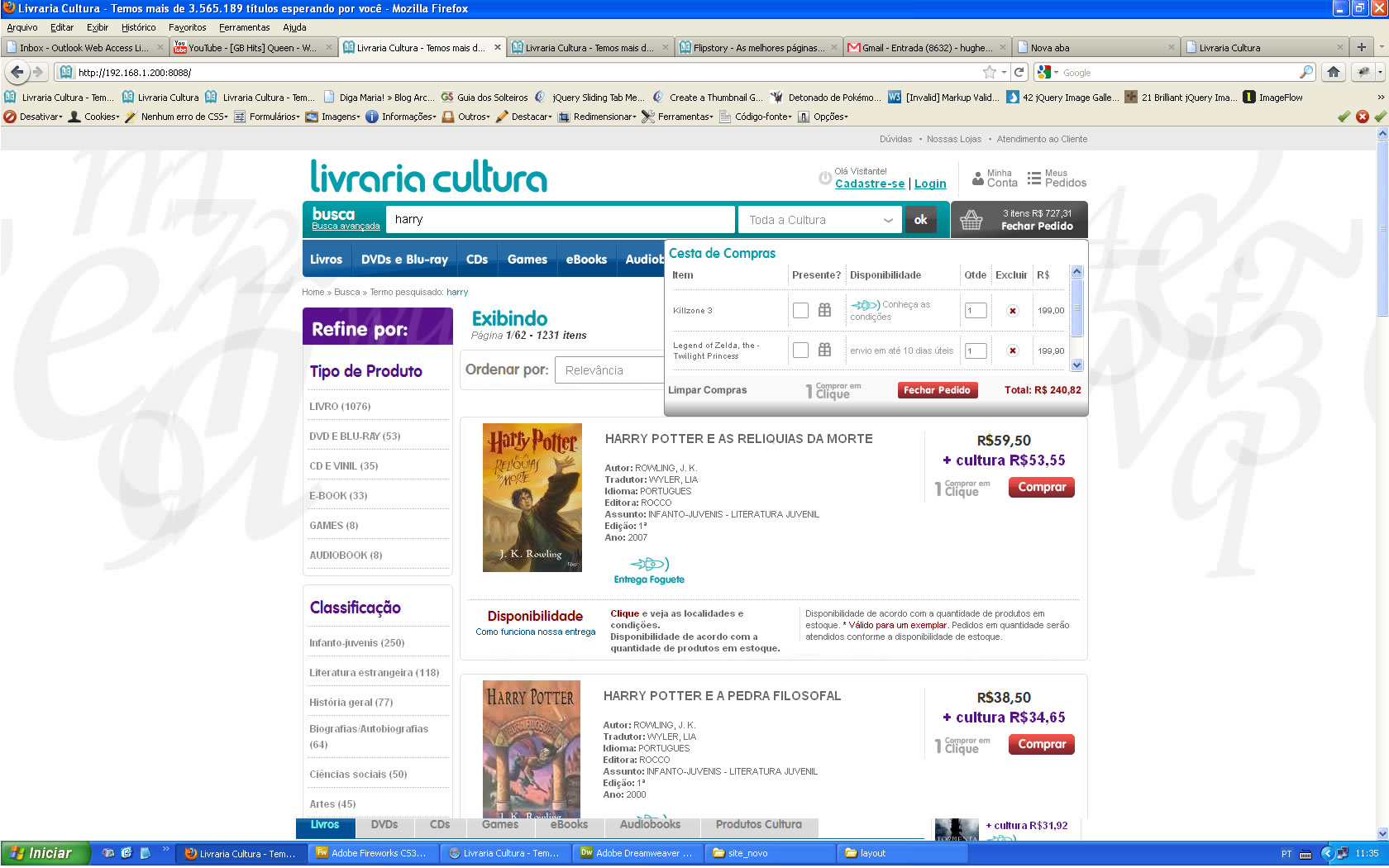
Task: Expand the Ferramentas web developer menu
Action: pos(677,117)
